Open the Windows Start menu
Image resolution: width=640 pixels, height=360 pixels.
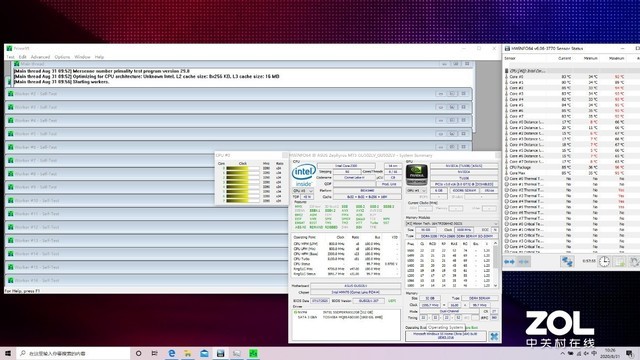8,353
